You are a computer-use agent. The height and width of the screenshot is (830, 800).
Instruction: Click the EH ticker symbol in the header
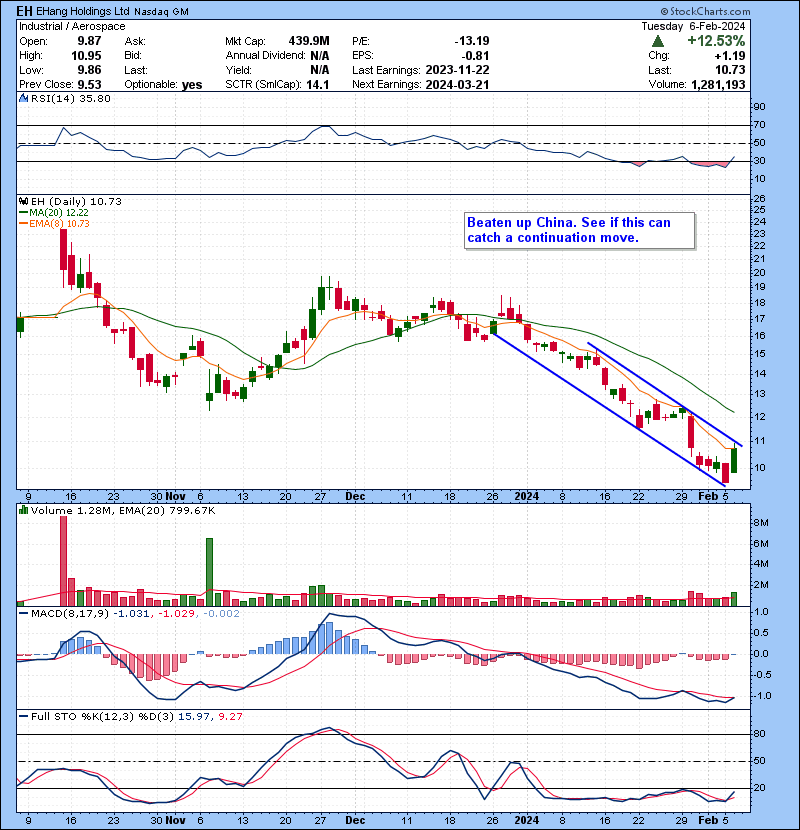coord(23,11)
